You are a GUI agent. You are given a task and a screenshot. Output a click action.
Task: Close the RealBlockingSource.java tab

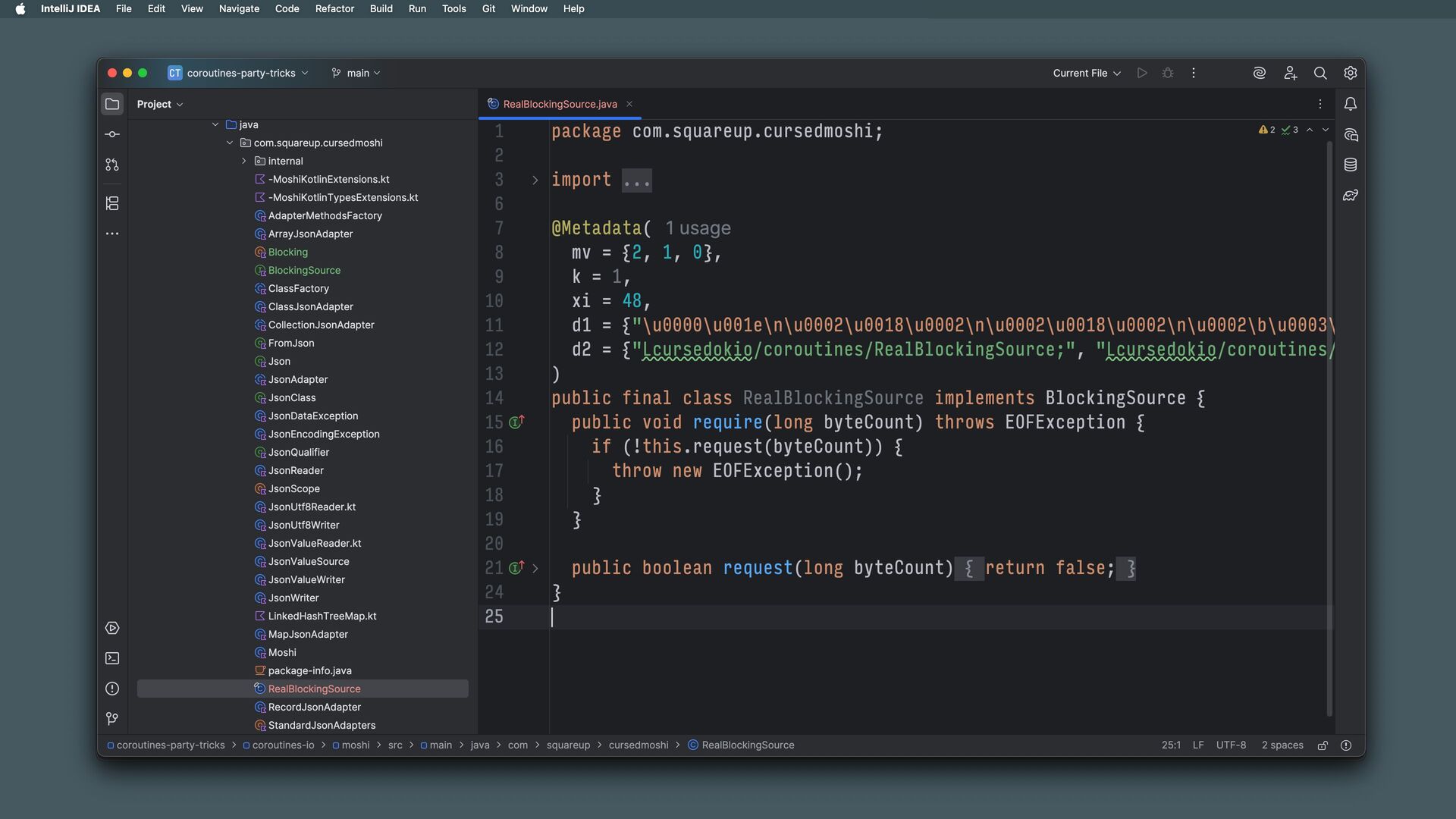[x=629, y=104]
